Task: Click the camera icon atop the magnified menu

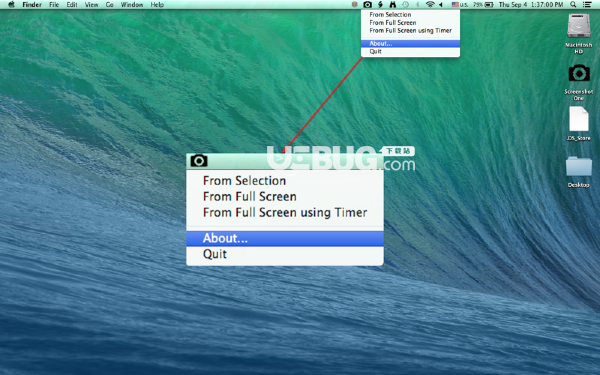Action: (199, 161)
